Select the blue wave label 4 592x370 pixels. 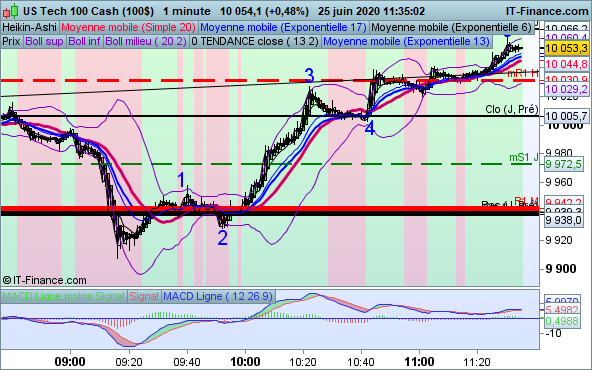(x=370, y=128)
